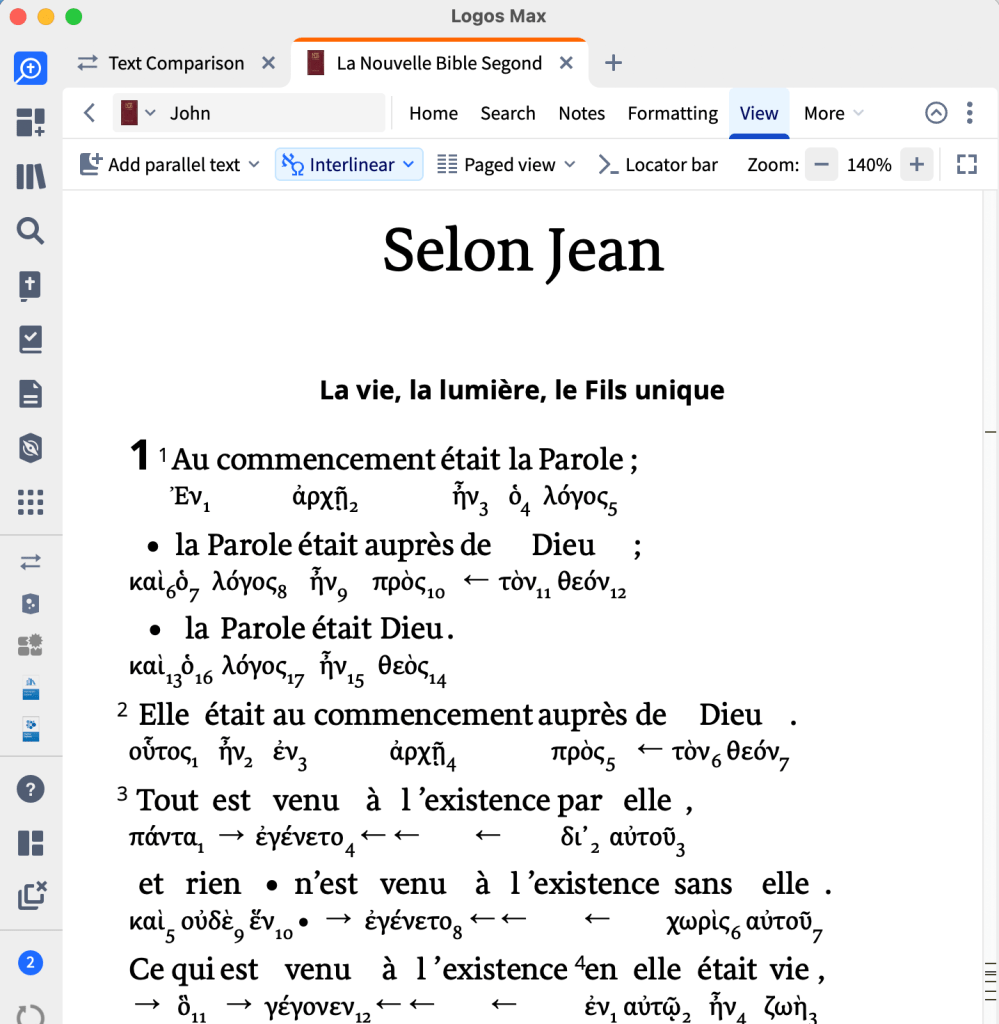Click the fullscreen icon next to zoom
Image resolution: width=999 pixels, height=1024 pixels.
(966, 165)
